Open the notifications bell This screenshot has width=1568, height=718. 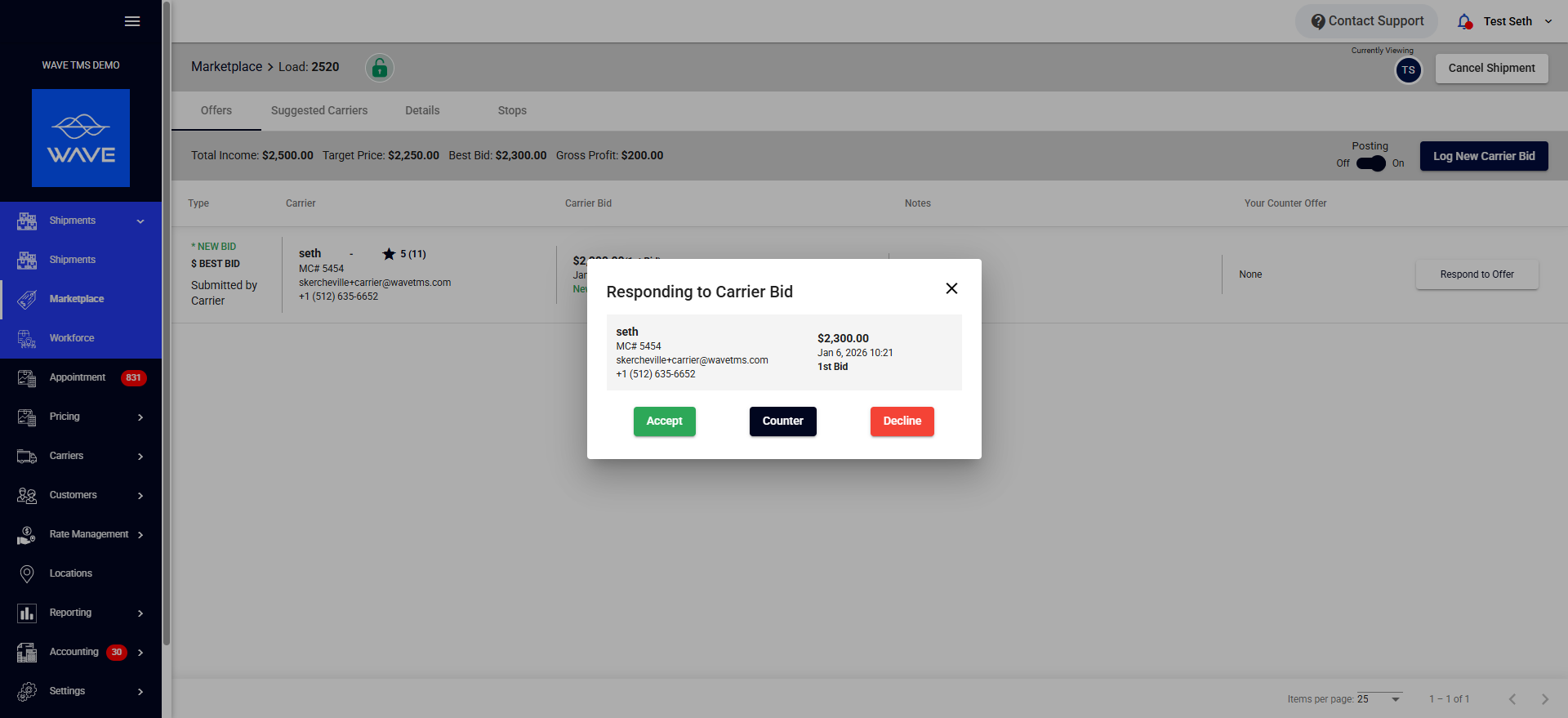point(1464,21)
